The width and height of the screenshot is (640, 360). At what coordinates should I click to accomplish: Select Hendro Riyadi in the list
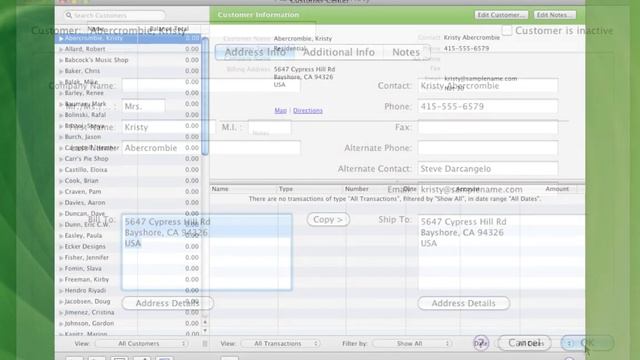(x=128, y=291)
